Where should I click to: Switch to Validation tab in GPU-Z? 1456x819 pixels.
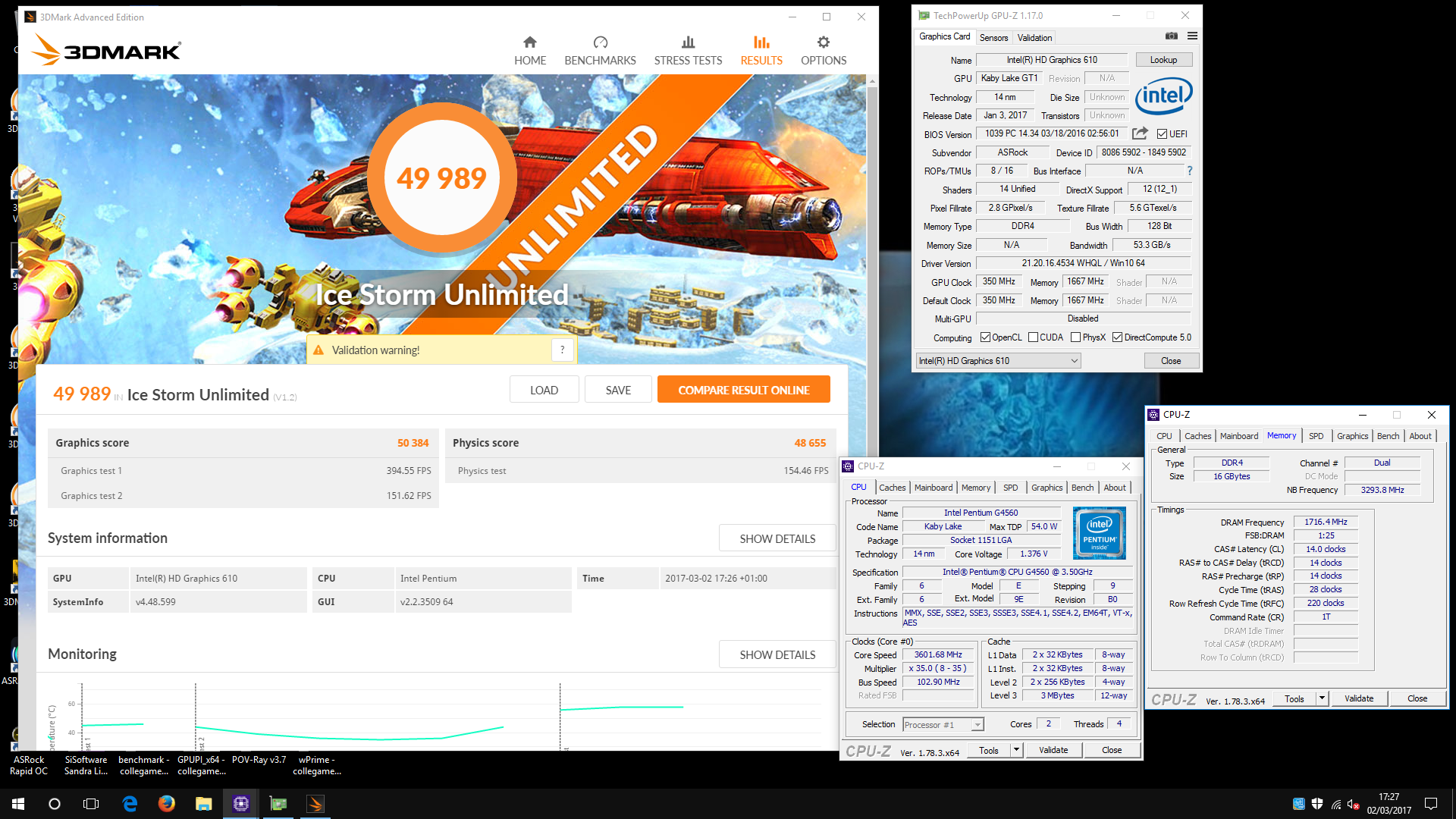1034,37
